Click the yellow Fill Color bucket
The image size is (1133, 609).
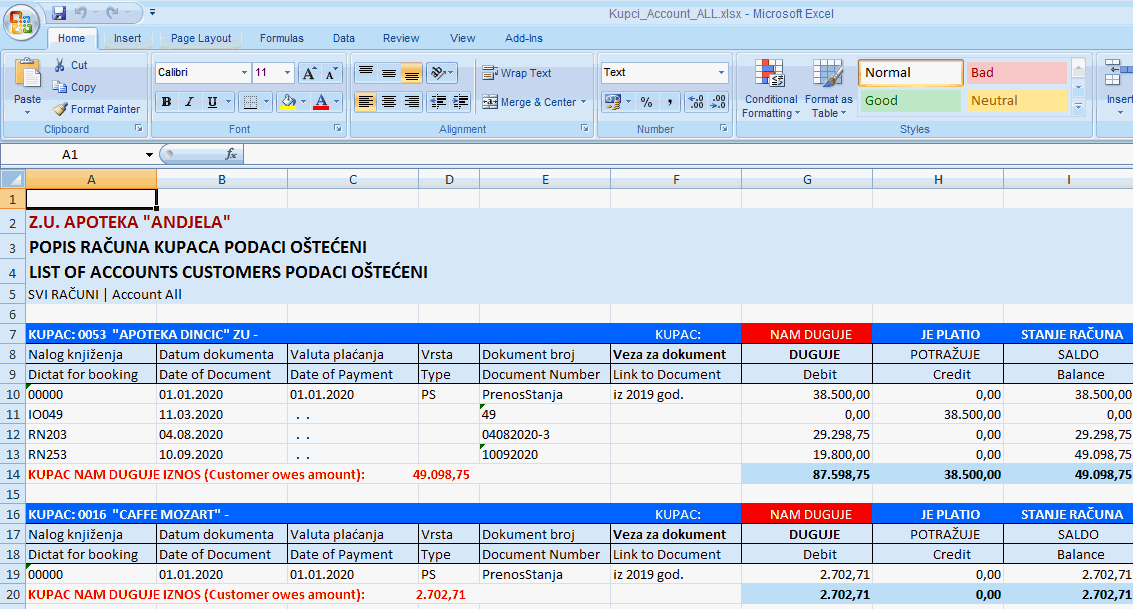pos(288,102)
